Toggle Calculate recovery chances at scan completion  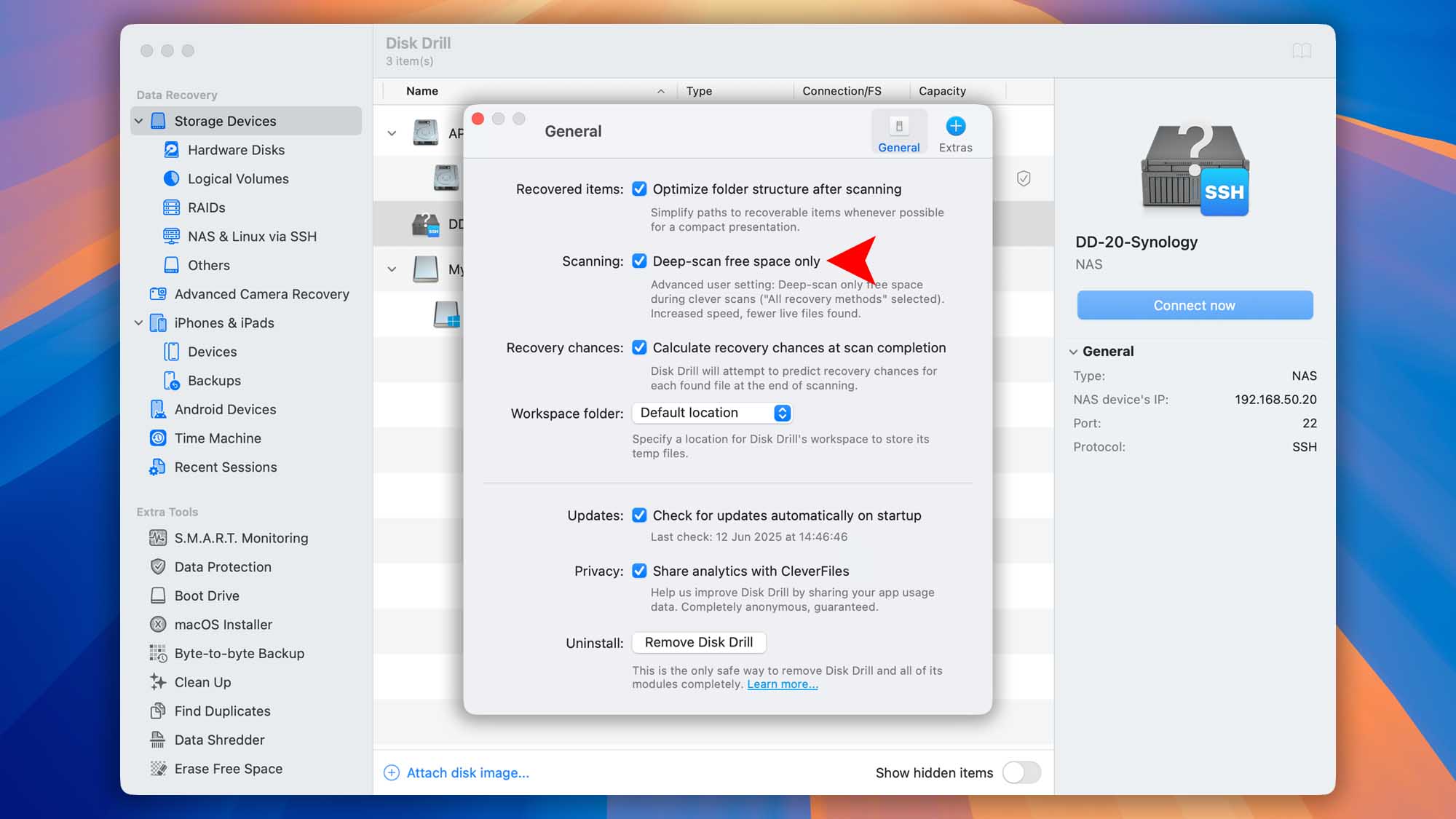tap(639, 348)
